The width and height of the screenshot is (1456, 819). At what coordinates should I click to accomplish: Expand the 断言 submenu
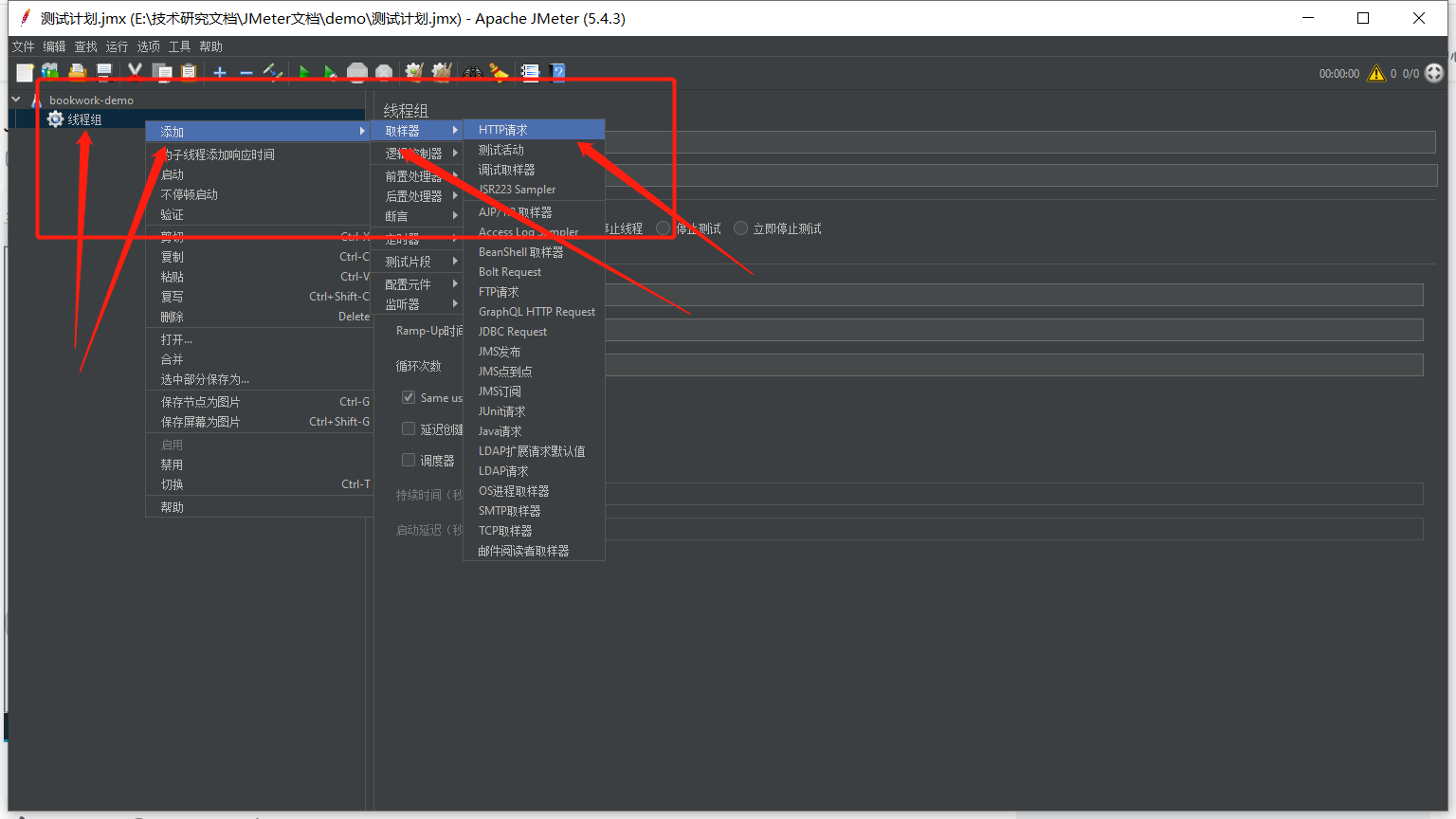tap(417, 216)
